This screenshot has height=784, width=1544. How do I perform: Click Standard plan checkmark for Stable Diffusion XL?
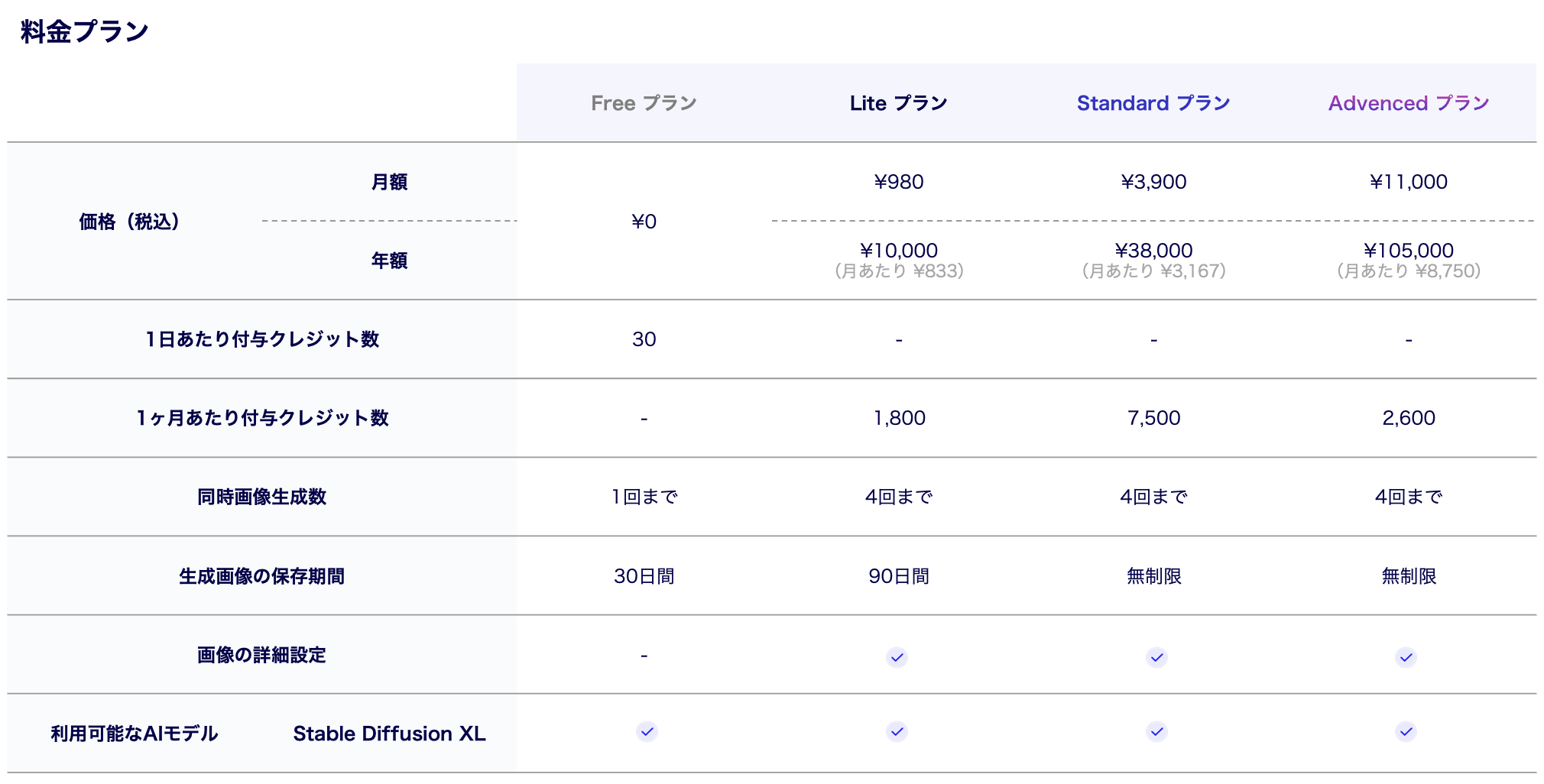(x=1156, y=732)
